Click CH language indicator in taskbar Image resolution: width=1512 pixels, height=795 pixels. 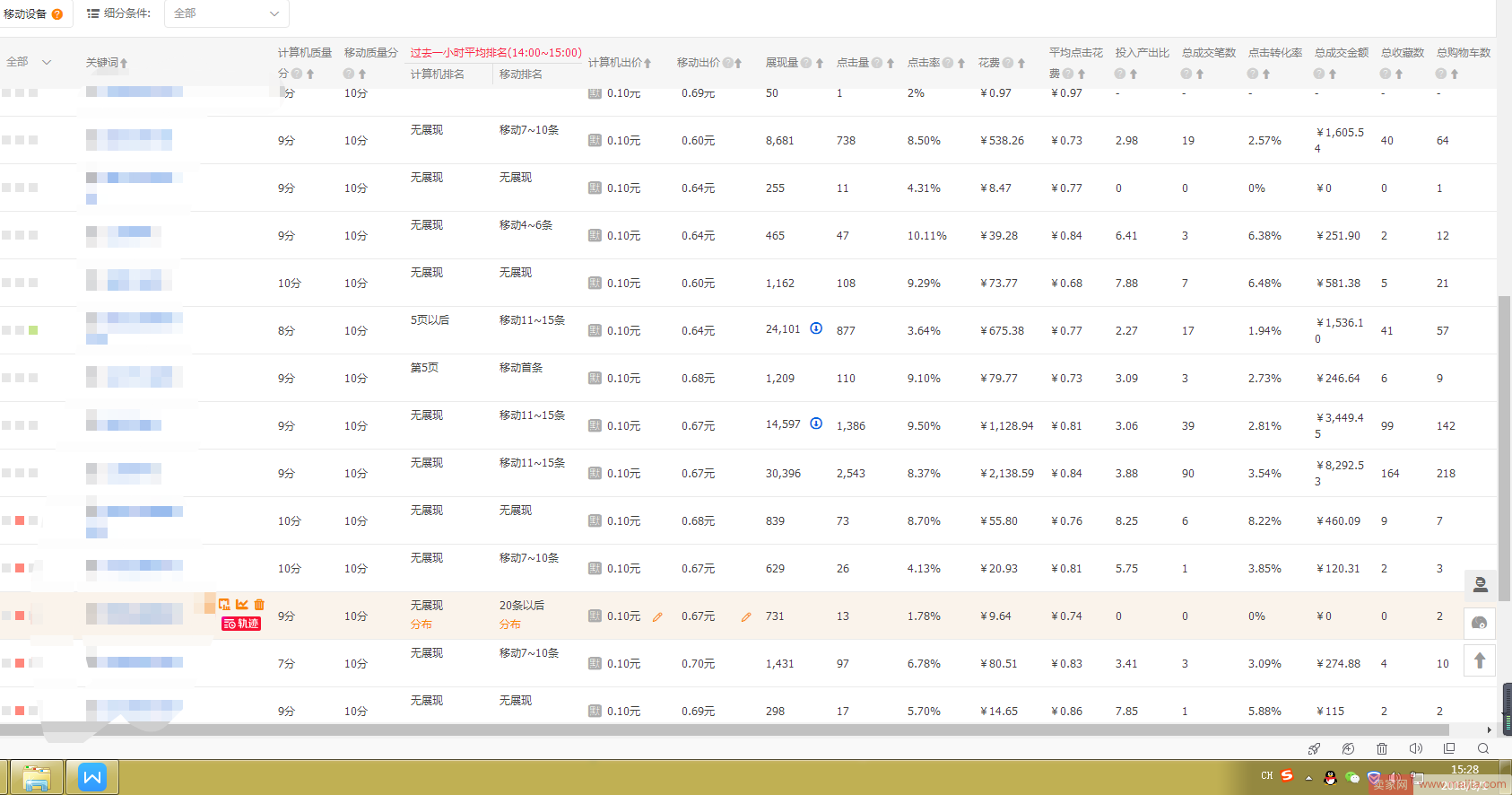(x=1266, y=776)
